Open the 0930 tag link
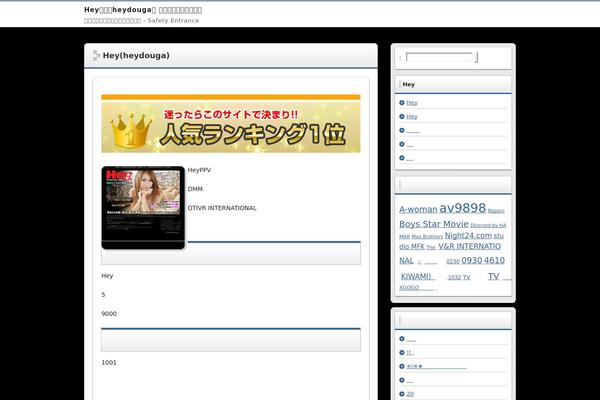Screen dimensions: 600x400 471,260
